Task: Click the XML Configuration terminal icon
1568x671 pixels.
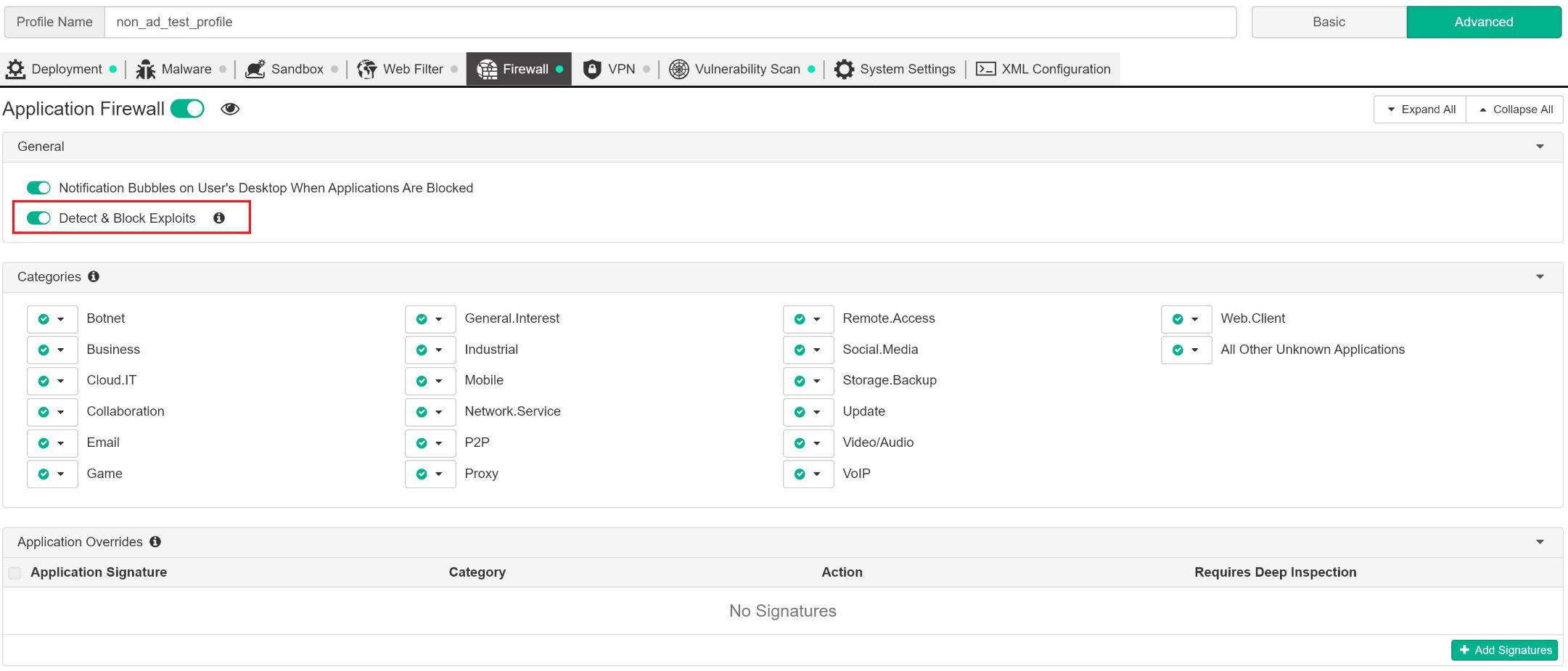Action: click(x=985, y=69)
